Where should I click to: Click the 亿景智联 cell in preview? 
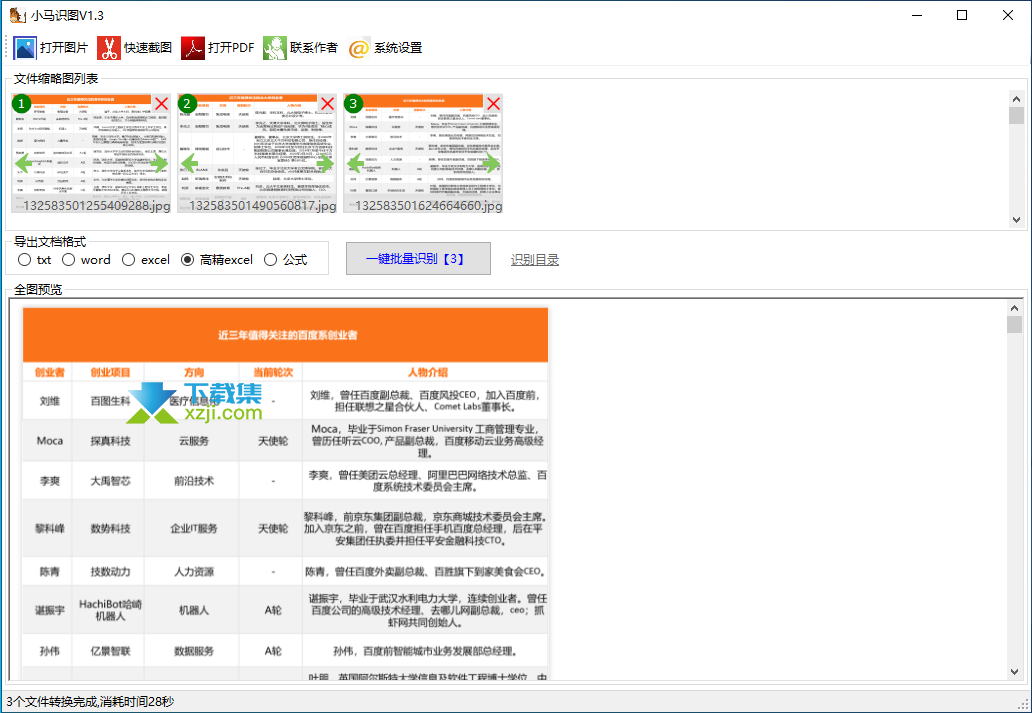(x=110, y=651)
